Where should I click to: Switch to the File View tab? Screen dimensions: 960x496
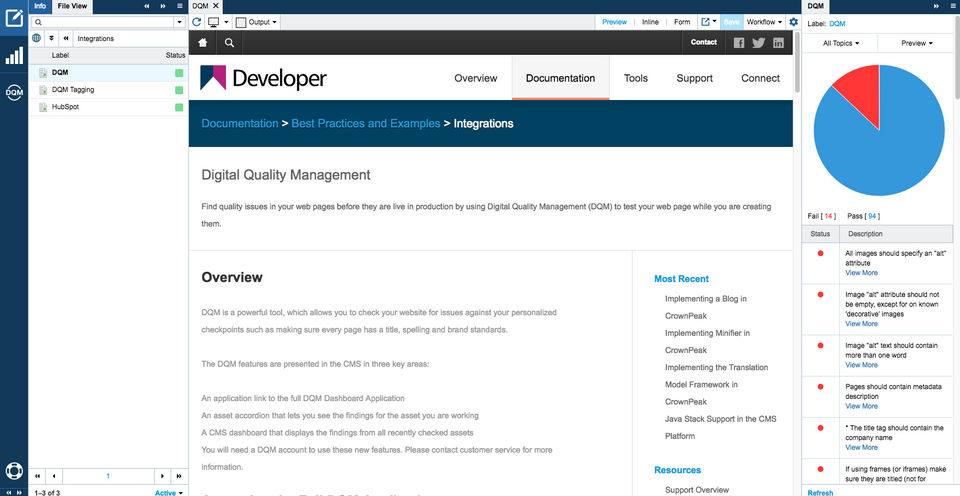[72, 6]
